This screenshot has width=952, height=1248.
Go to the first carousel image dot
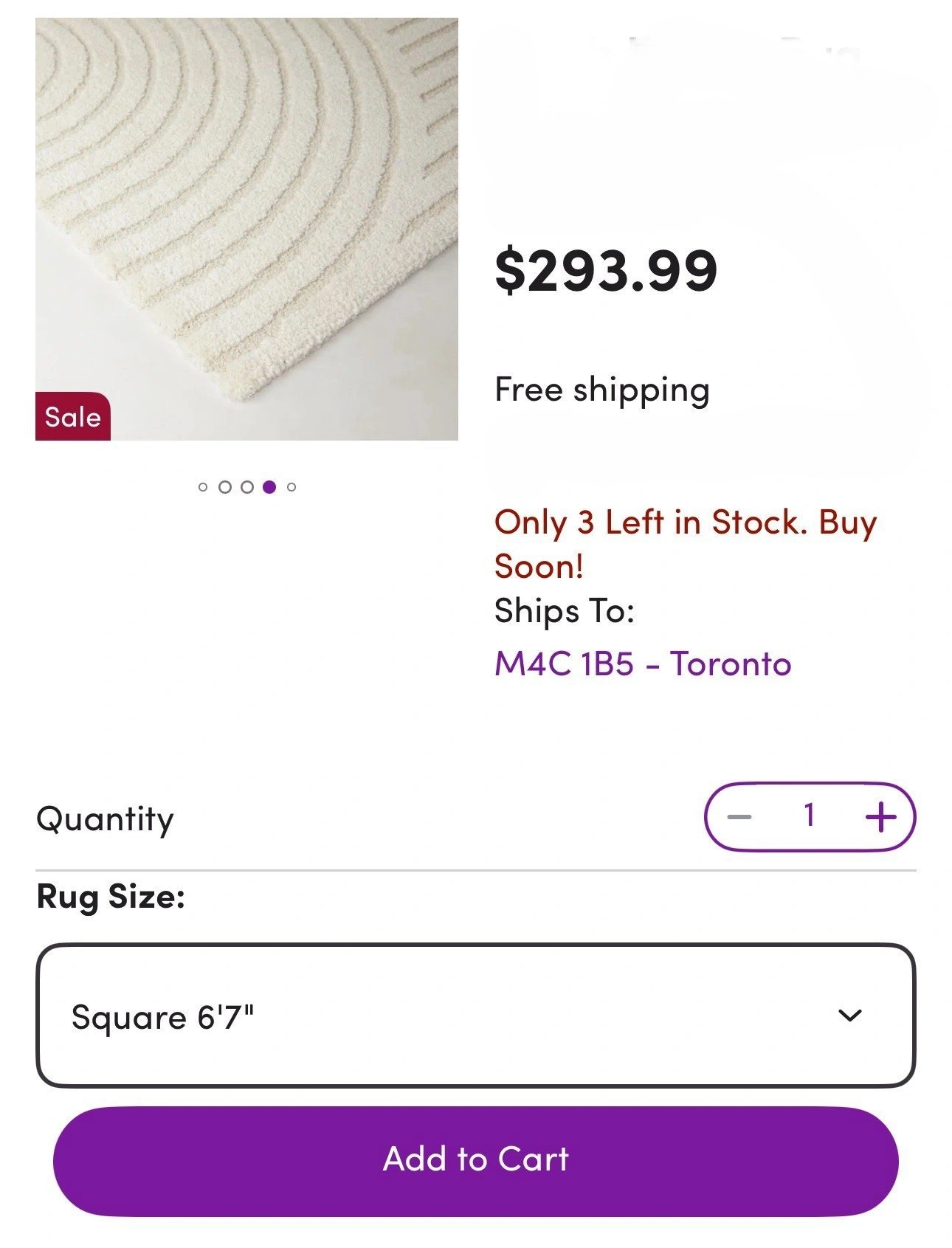coord(203,487)
